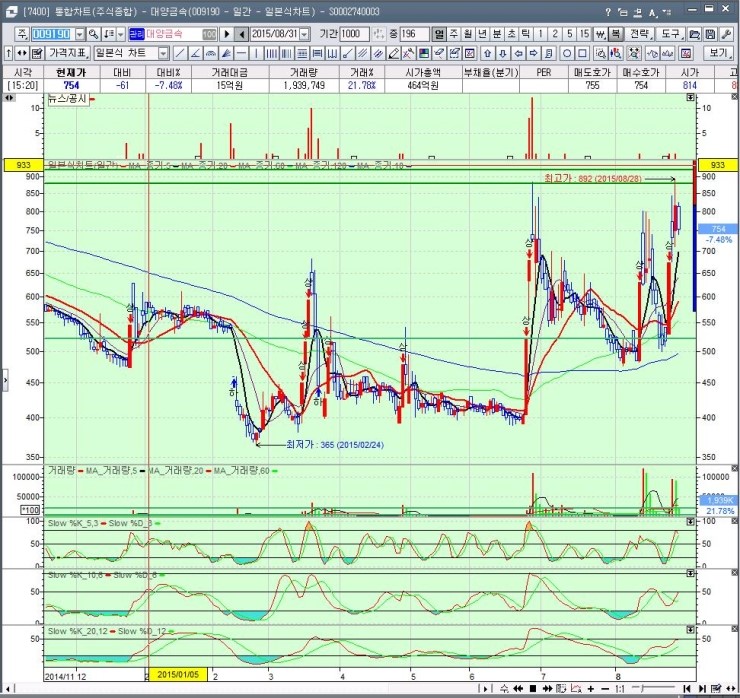The width and height of the screenshot is (740, 698).
Task: Toggle the 복 (adjusted price) button
Action: pos(615,34)
